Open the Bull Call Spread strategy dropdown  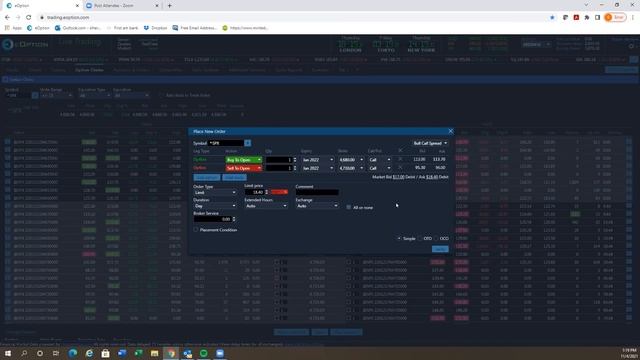(430, 143)
